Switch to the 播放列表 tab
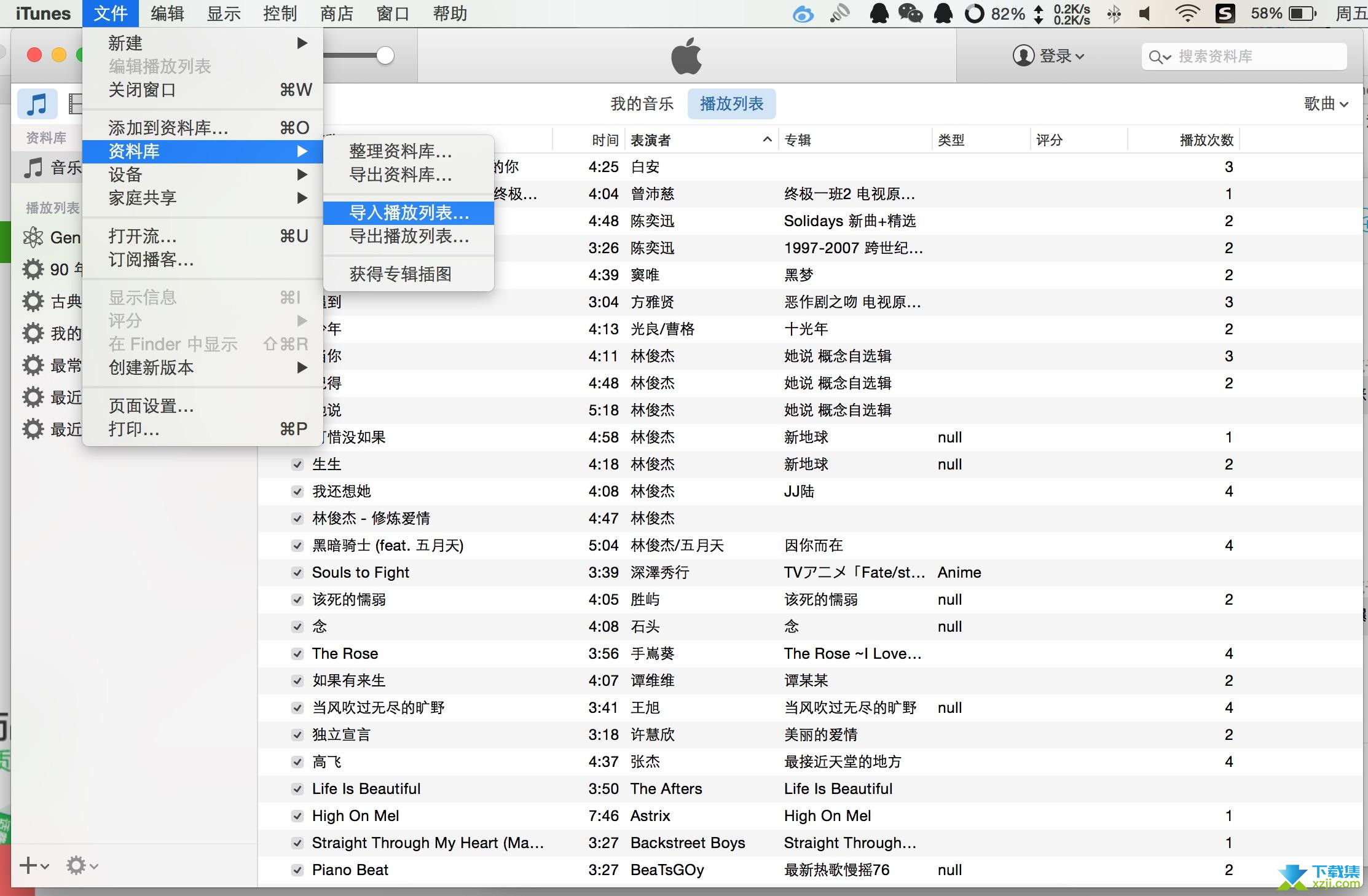 click(x=731, y=103)
